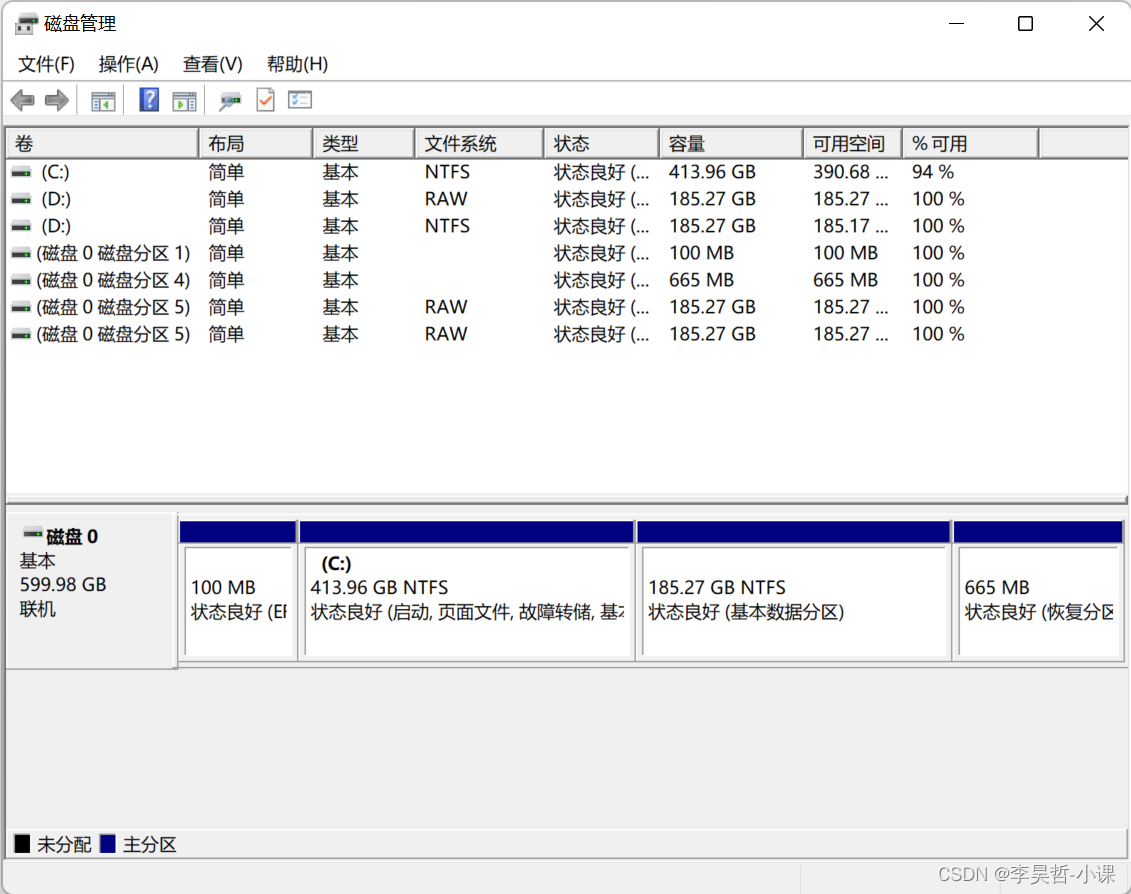Click the drive icon of 磁盘 0 磁盘分区 4

click(x=22, y=281)
